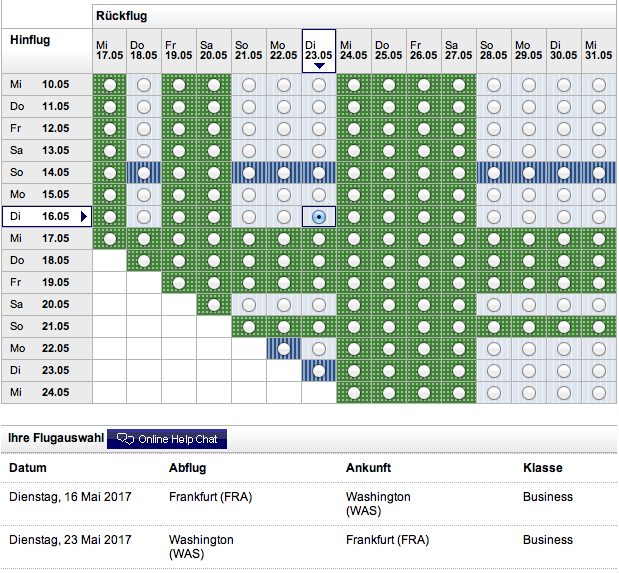Select the Di 16.05 outbound row header
Image resolution: width=619 pixels, height=573 pixels.
tap(42, 216)
